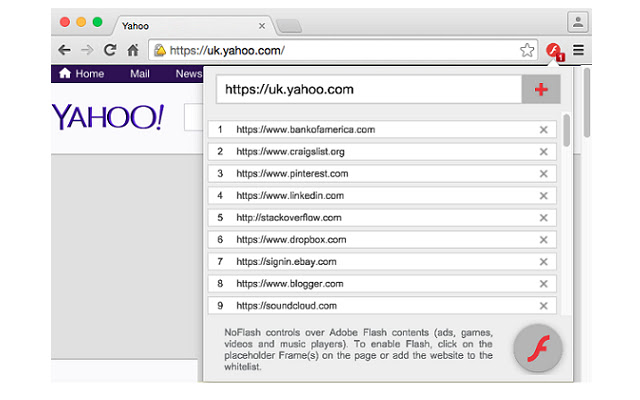Viewport: 640px width, 400px height.
Task: Open the NoFlash extension toolbar icon
Action: point(555,51)
